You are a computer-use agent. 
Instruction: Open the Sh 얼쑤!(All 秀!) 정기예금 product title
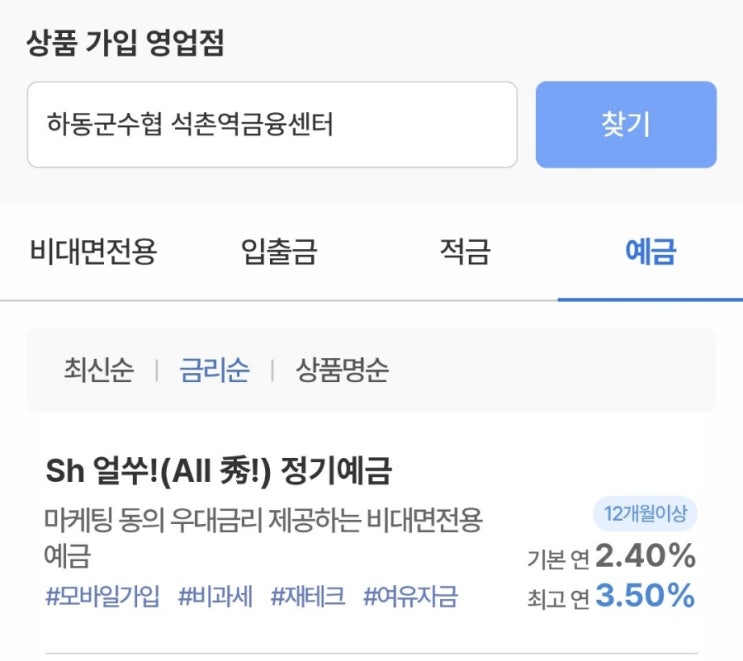pos(219,470)
